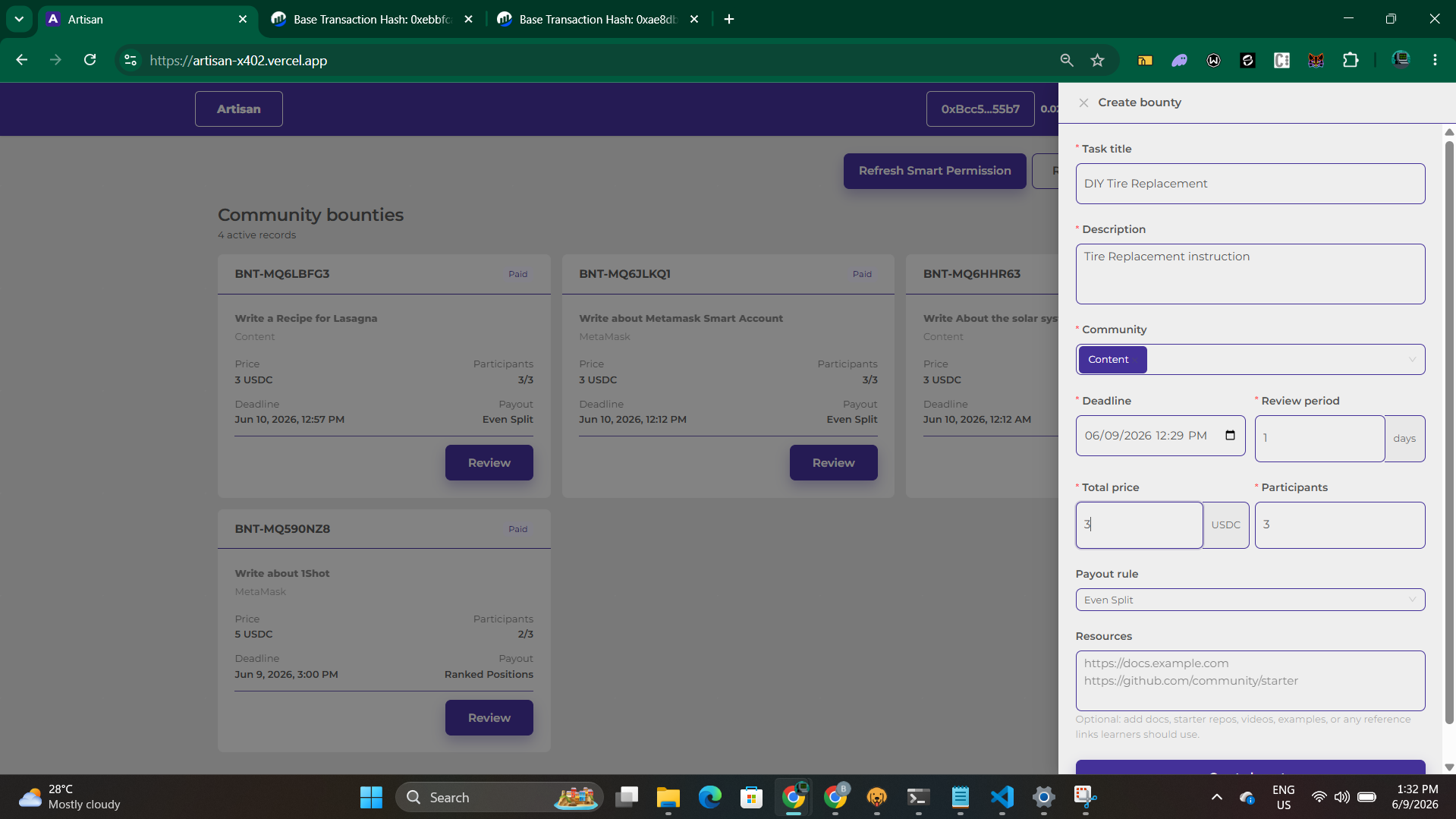Open the tab search dropdown arrow

point(19,19)
